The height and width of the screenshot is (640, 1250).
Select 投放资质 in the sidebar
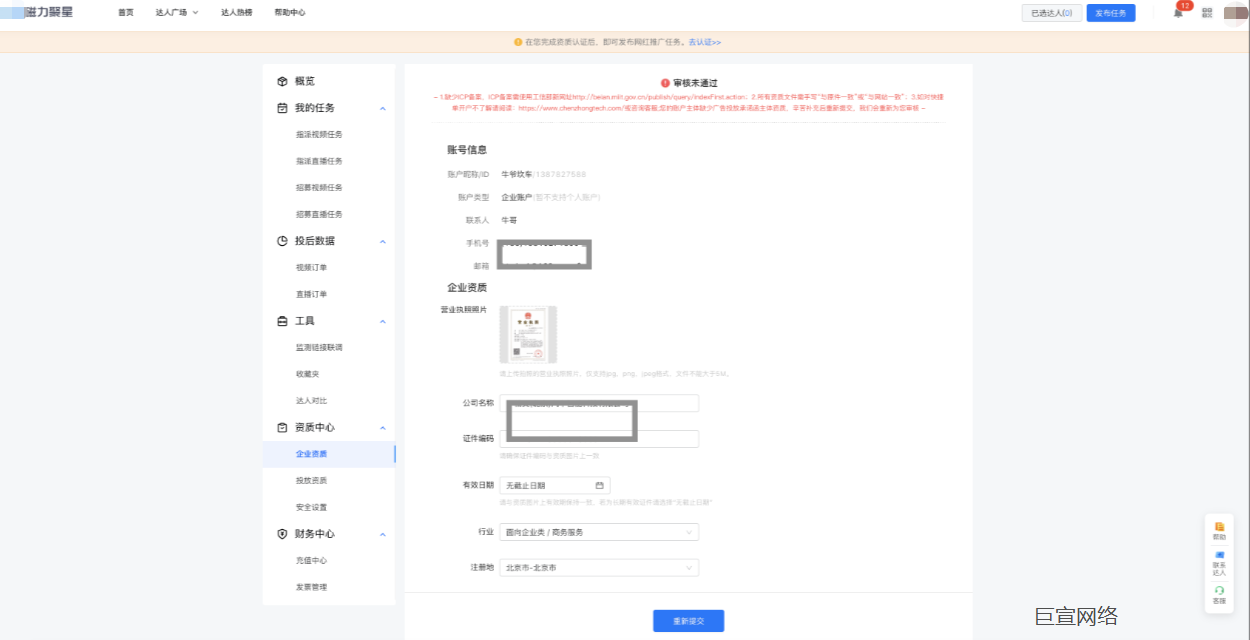tap(311, 481)
